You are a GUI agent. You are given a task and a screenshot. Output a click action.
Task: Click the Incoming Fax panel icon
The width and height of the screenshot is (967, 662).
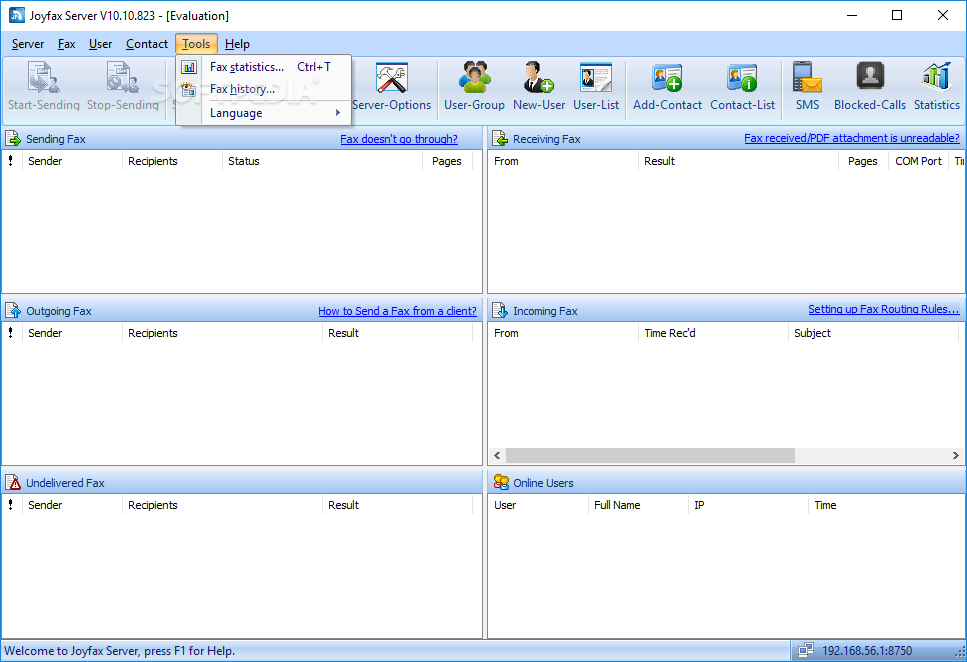tap(500, 310)
